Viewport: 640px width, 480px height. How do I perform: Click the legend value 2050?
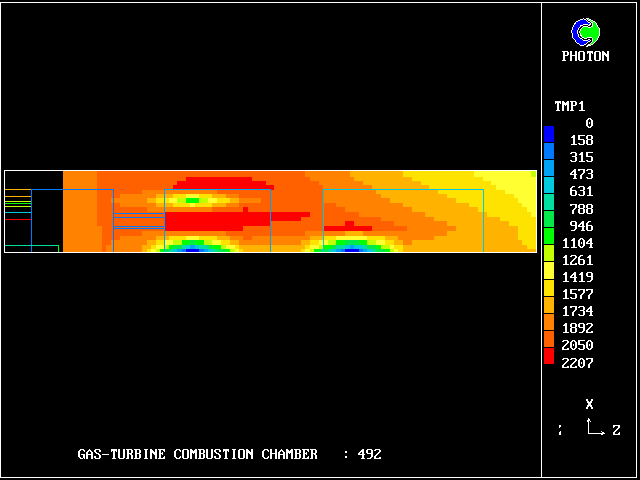point(577,345)
